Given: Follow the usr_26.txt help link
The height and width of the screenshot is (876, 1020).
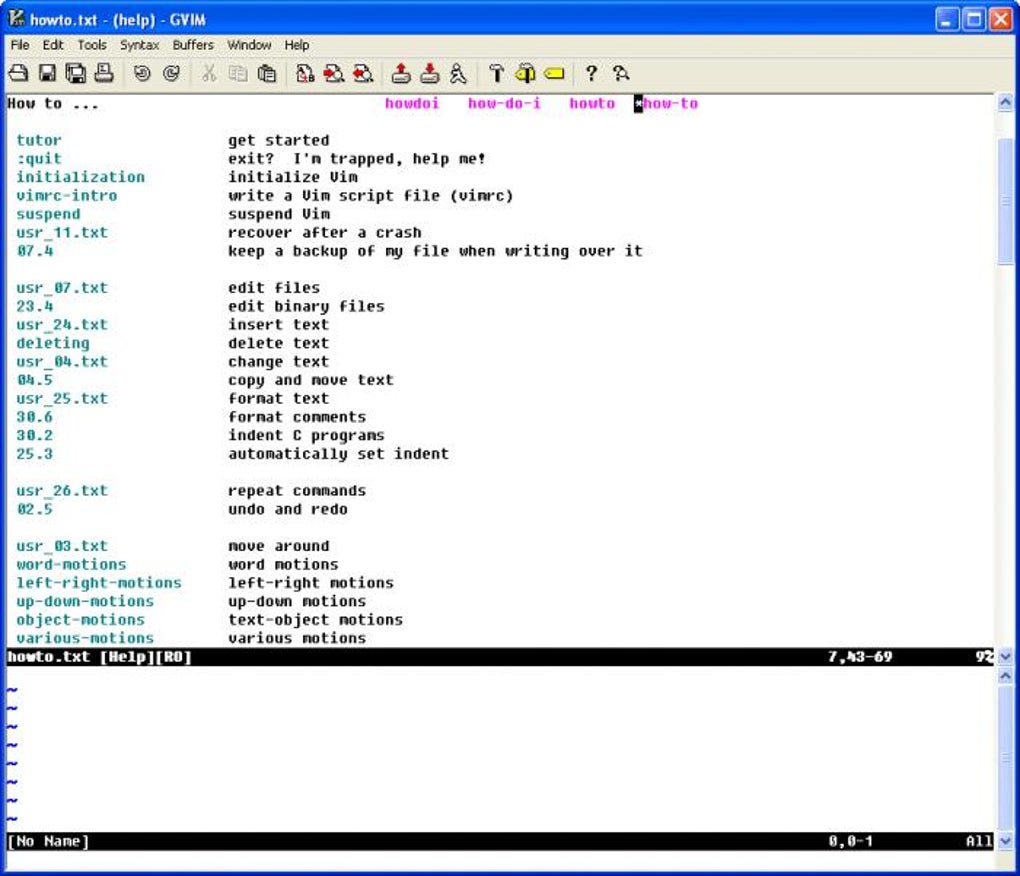Looking at the screenshot, I should click(x=62, y=490).
